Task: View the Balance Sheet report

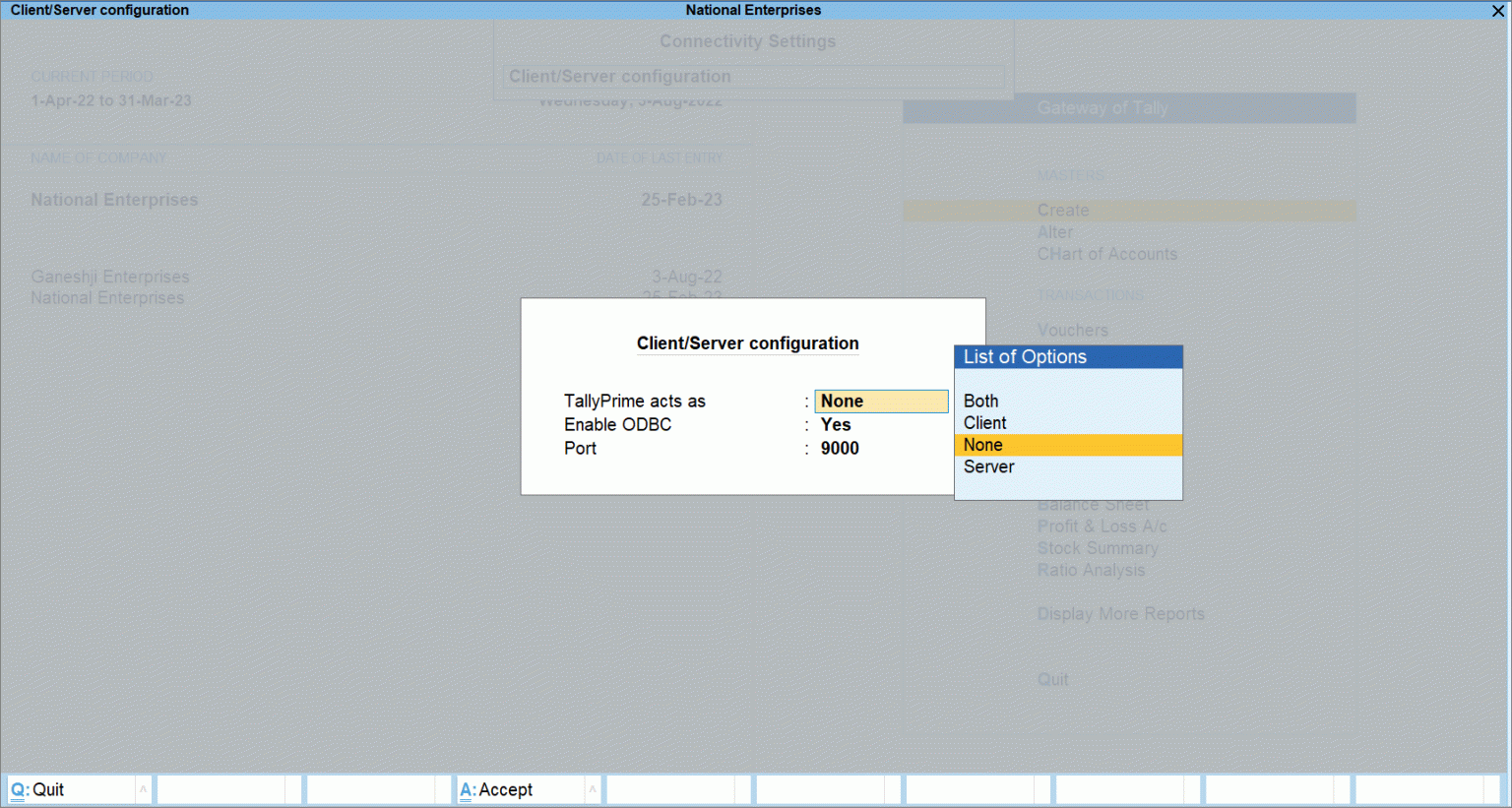Action: [1093, 504]
